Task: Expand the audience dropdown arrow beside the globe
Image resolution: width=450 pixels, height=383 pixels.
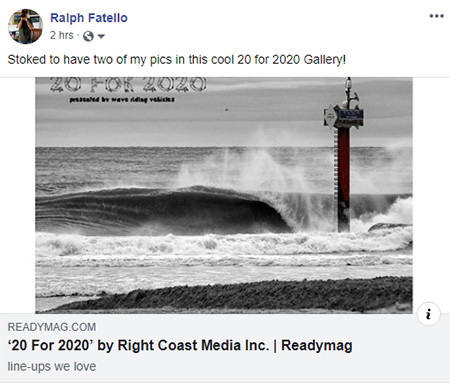Action: [x=101, y=36]
